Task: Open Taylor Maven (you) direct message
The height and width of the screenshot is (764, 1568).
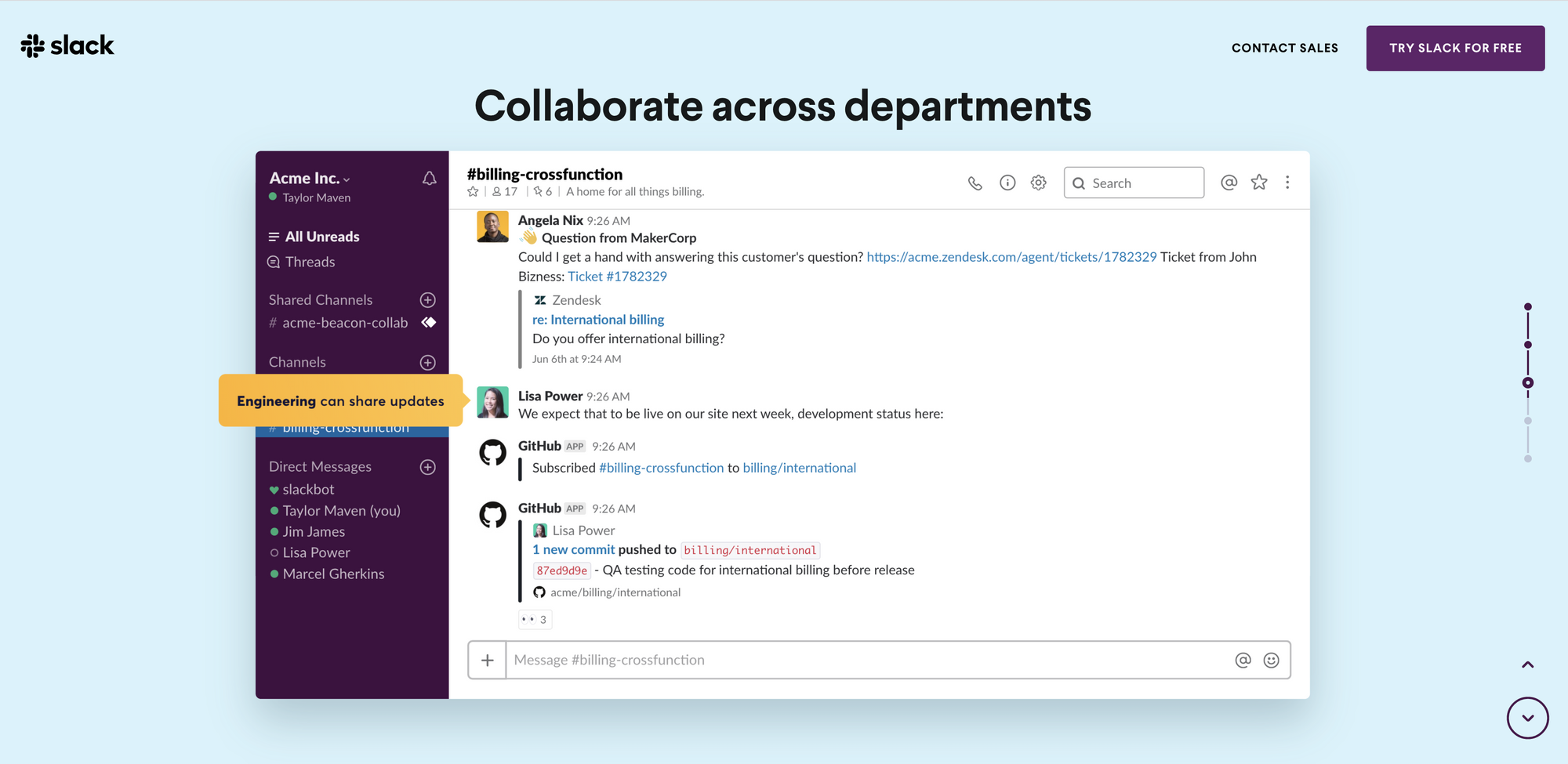Action: pyautogui.click(x=335, y=511)
